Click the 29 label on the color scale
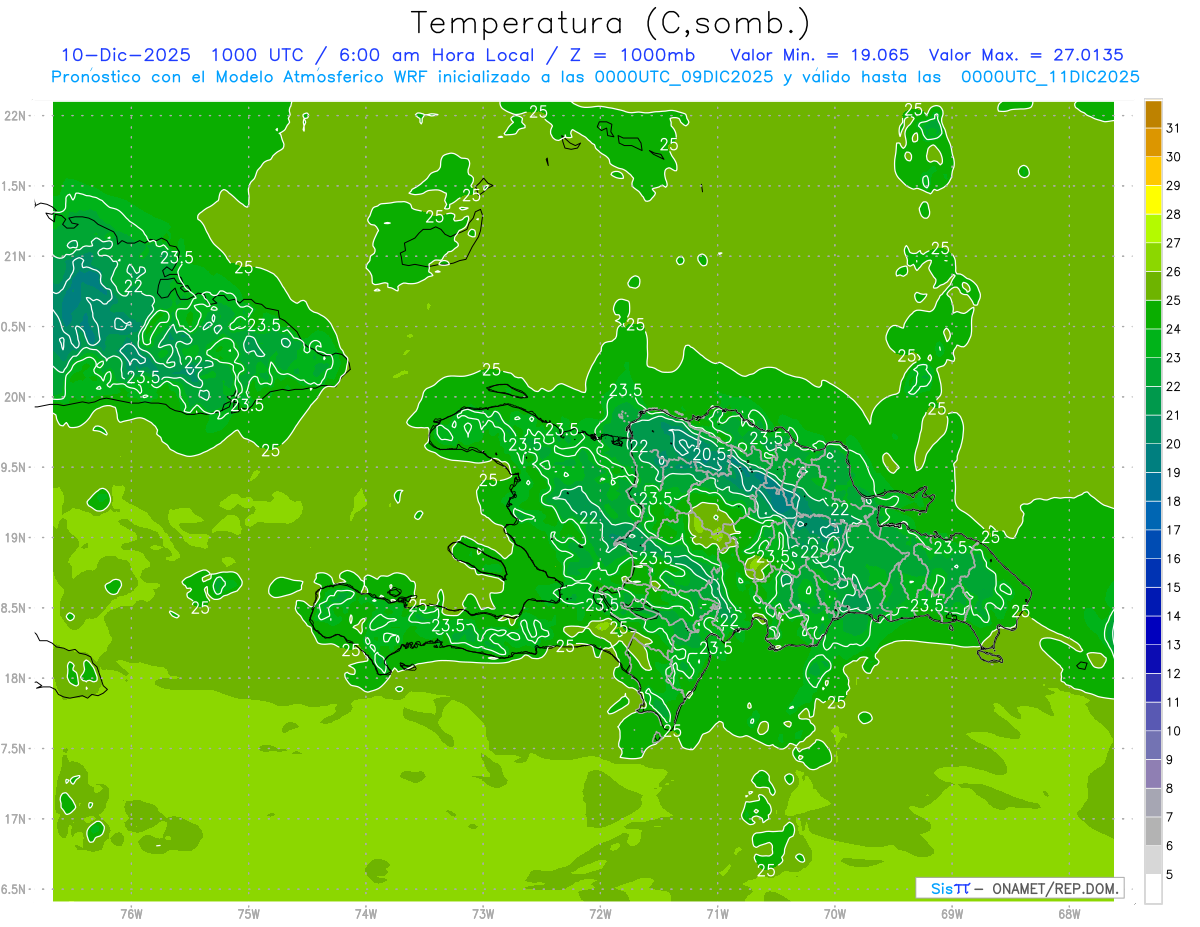The image size is (1200, 927). point(1173,185)
